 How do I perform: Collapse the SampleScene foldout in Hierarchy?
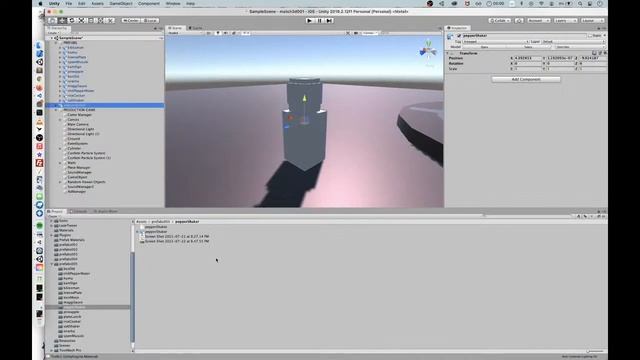(x=52, y=38)
